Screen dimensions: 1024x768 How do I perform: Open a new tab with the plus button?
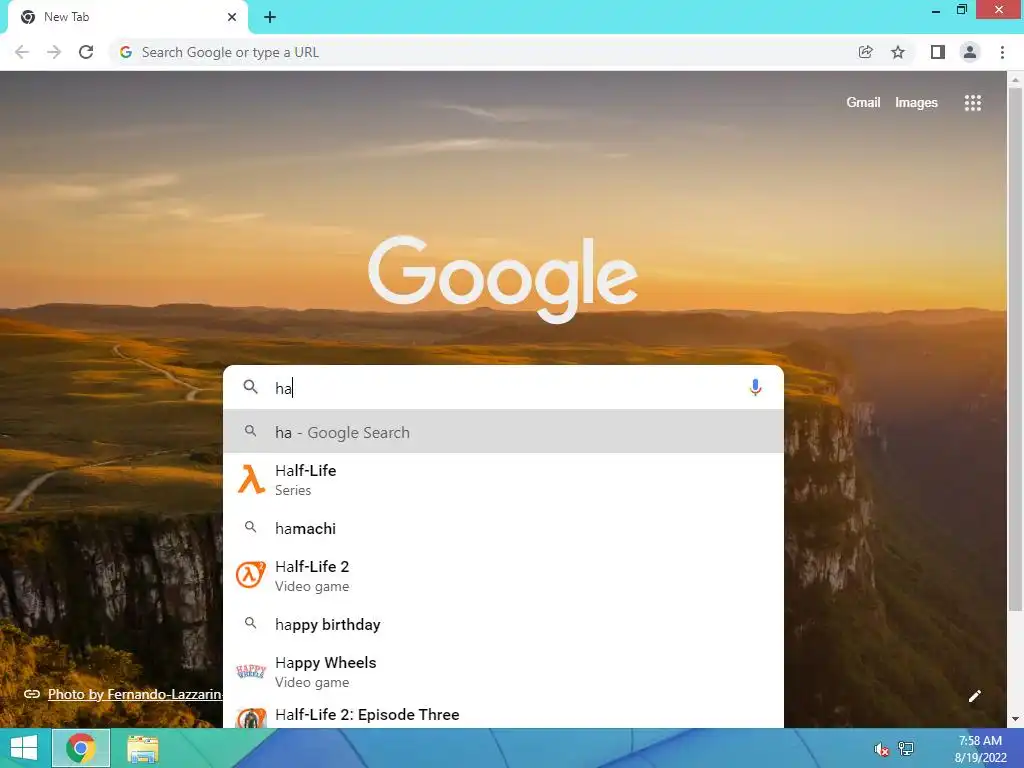(270, 17)
